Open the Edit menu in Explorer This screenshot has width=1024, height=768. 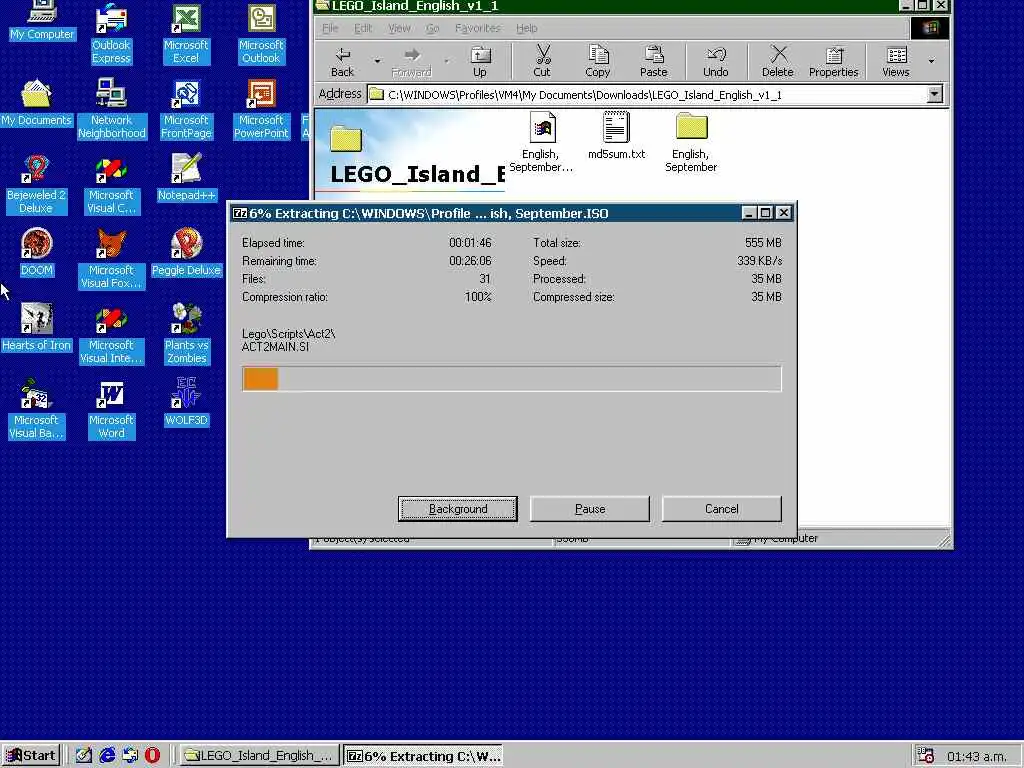363,28
